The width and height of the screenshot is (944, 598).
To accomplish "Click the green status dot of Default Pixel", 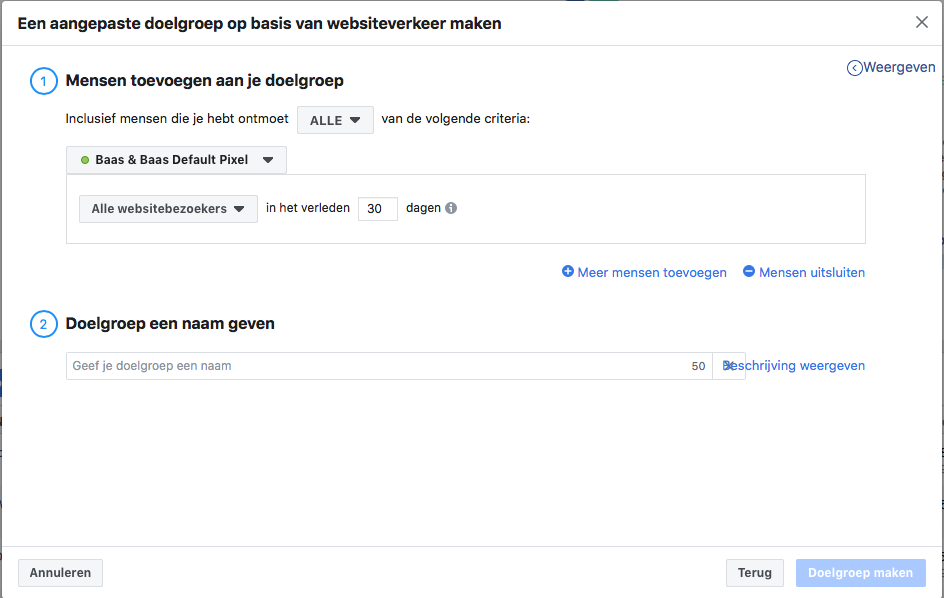I will pos(85,160).
